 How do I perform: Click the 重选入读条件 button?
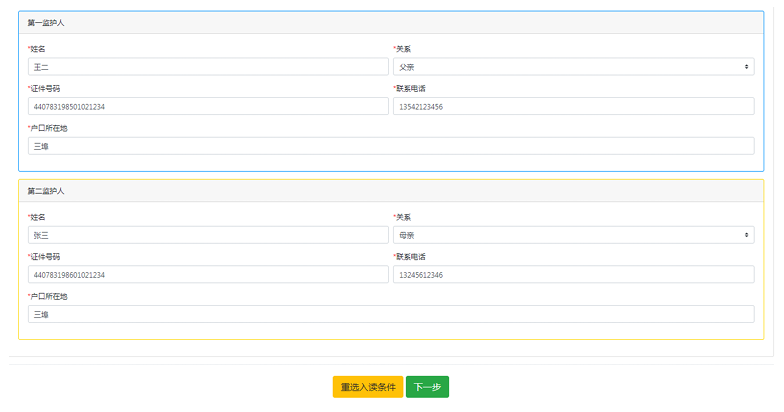point(368,387)
